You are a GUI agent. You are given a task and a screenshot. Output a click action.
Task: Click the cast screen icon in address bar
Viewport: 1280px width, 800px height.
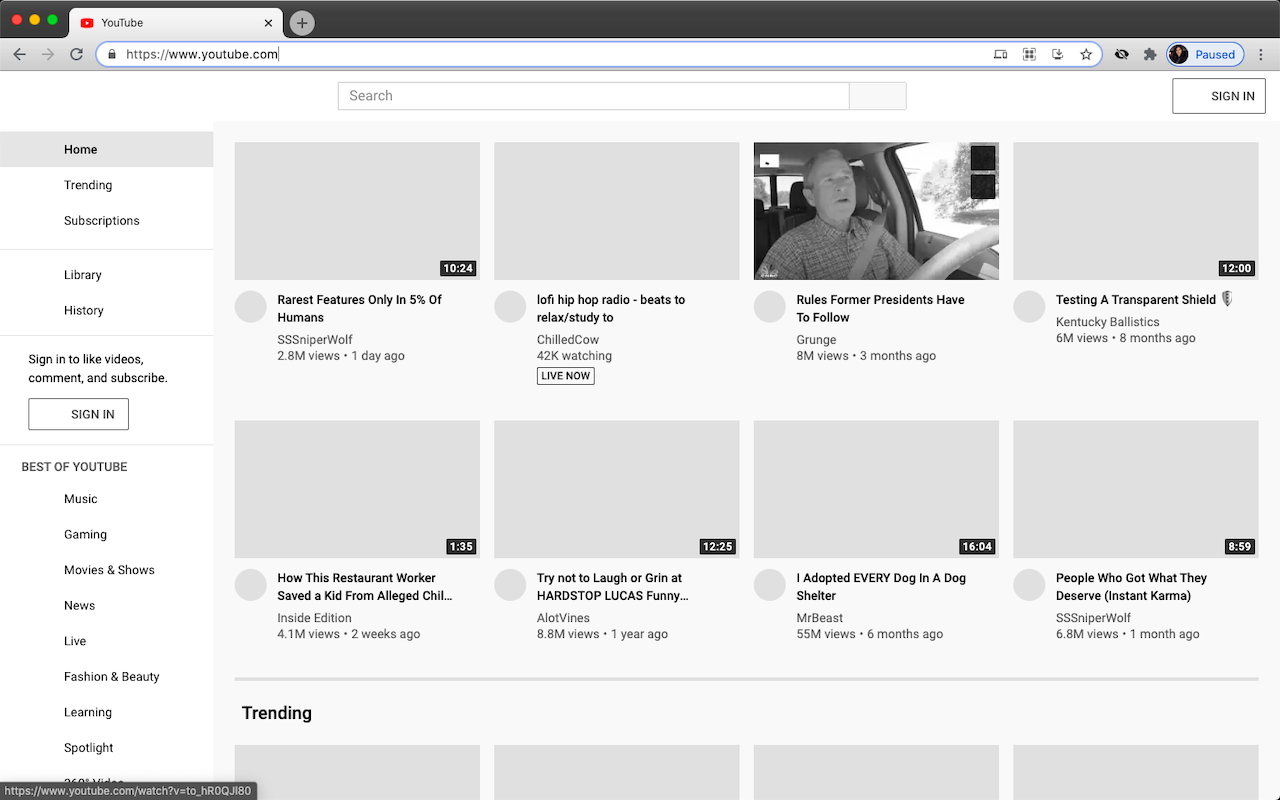tap(1000, 55)
